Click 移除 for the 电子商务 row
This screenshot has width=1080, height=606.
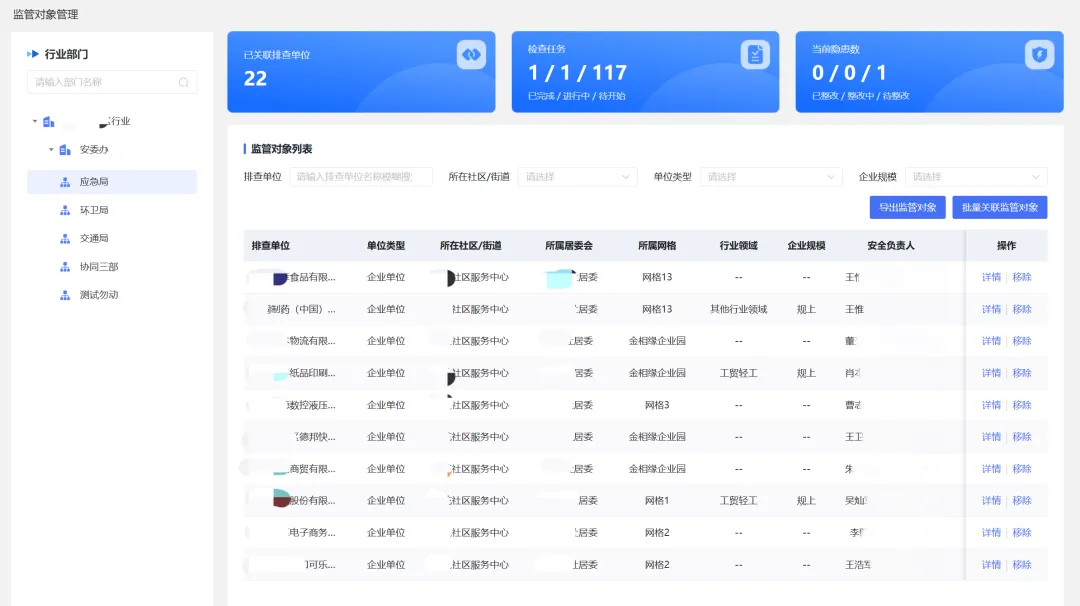[1021, 533]
